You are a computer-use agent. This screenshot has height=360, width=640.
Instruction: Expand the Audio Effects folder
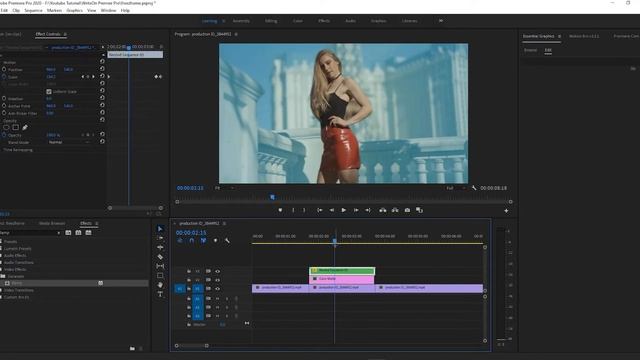[x=15, y=256]
